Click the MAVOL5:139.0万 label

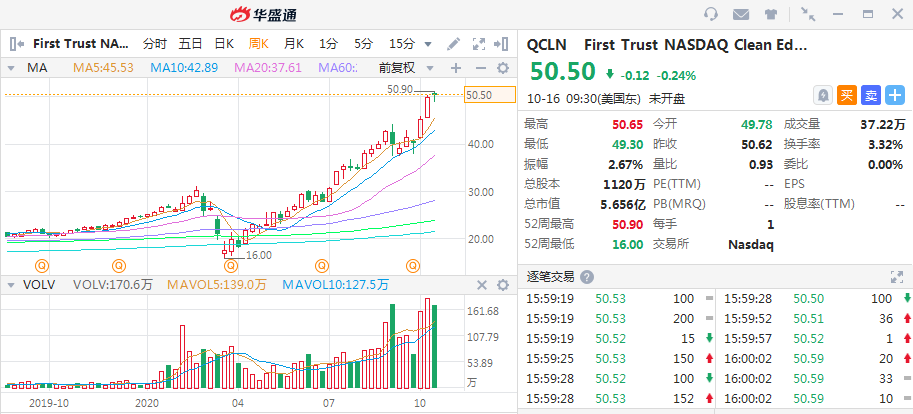tap(217, 285)
